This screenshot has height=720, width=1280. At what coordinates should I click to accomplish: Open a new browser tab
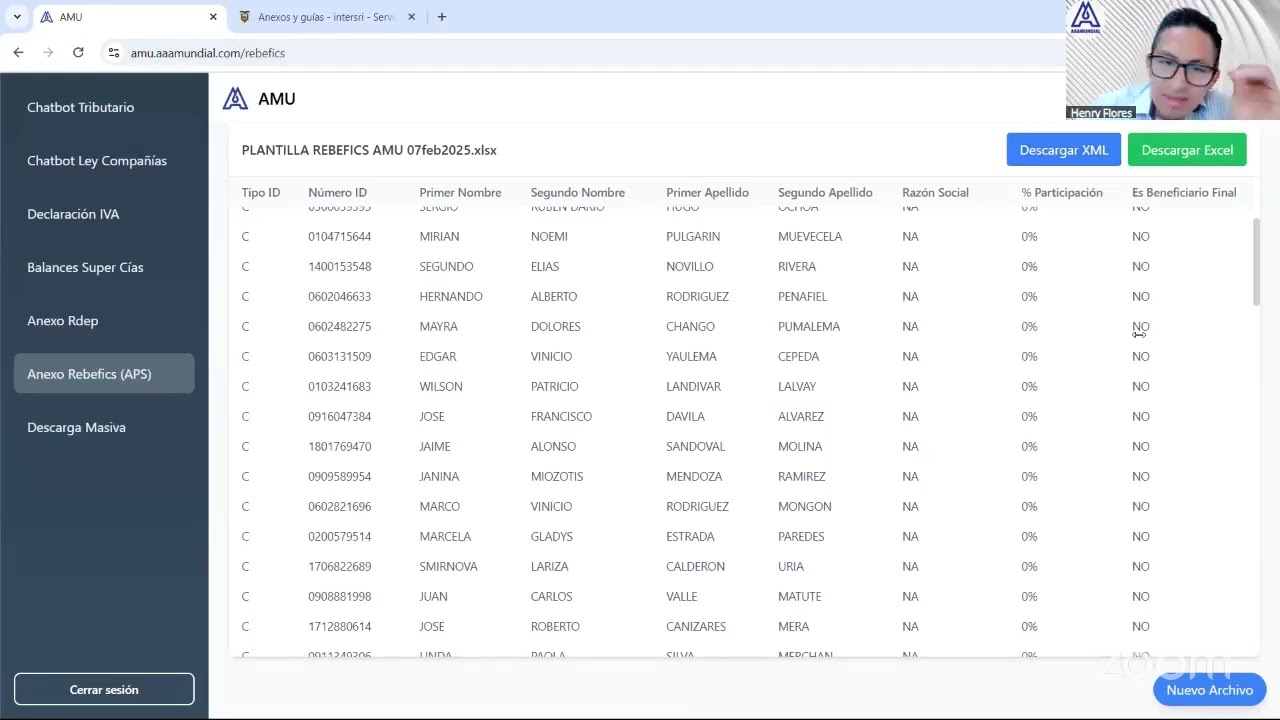(x=442, y=17)
